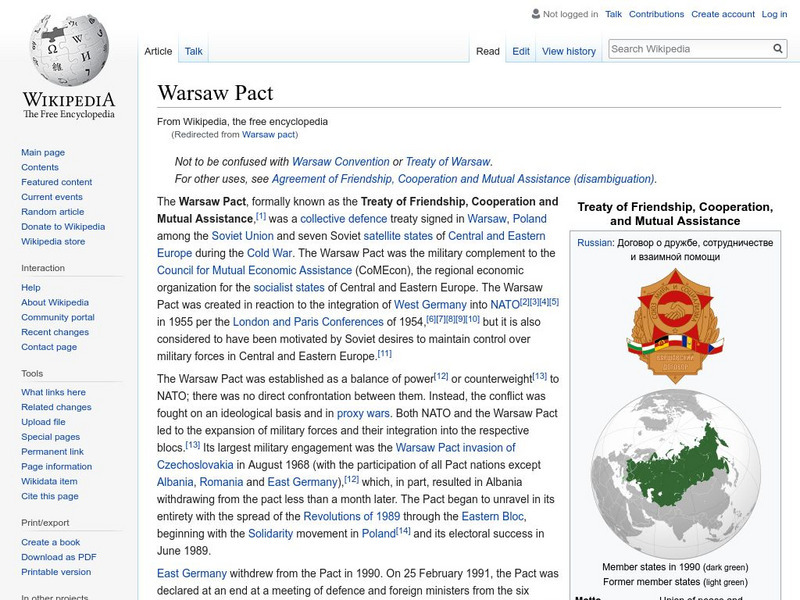This screenshot has width=800, height=600.
Task: Open the NATO link
Action: point(505,305)
